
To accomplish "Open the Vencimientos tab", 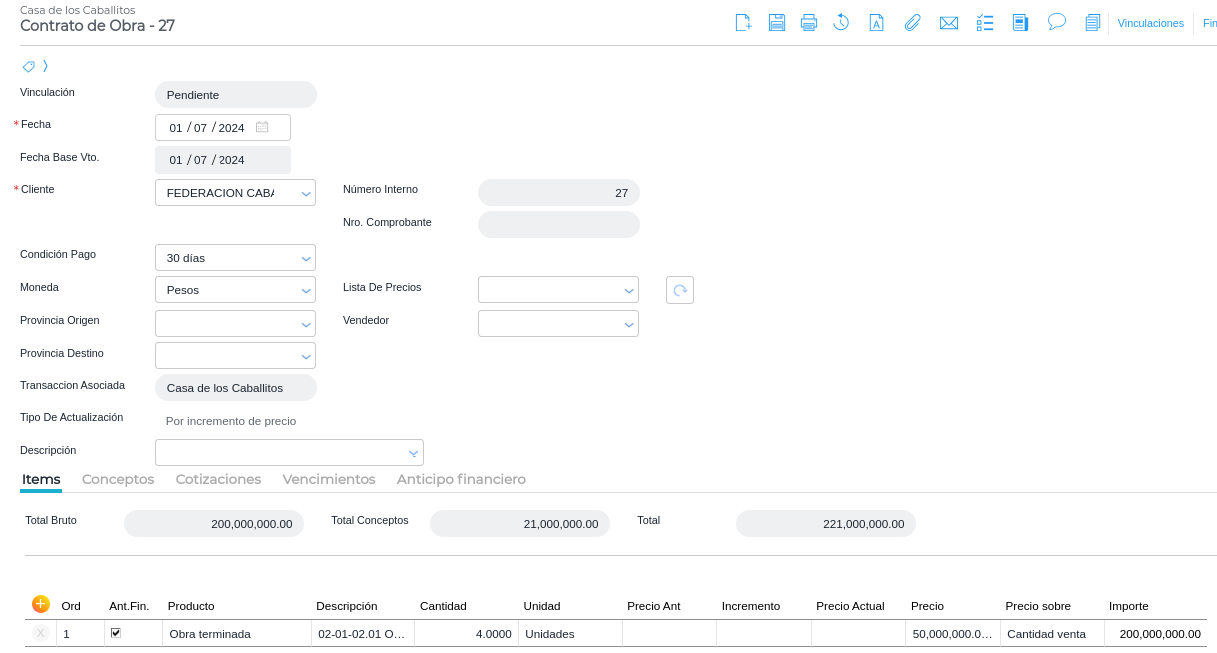I will [x=329, y=480].
